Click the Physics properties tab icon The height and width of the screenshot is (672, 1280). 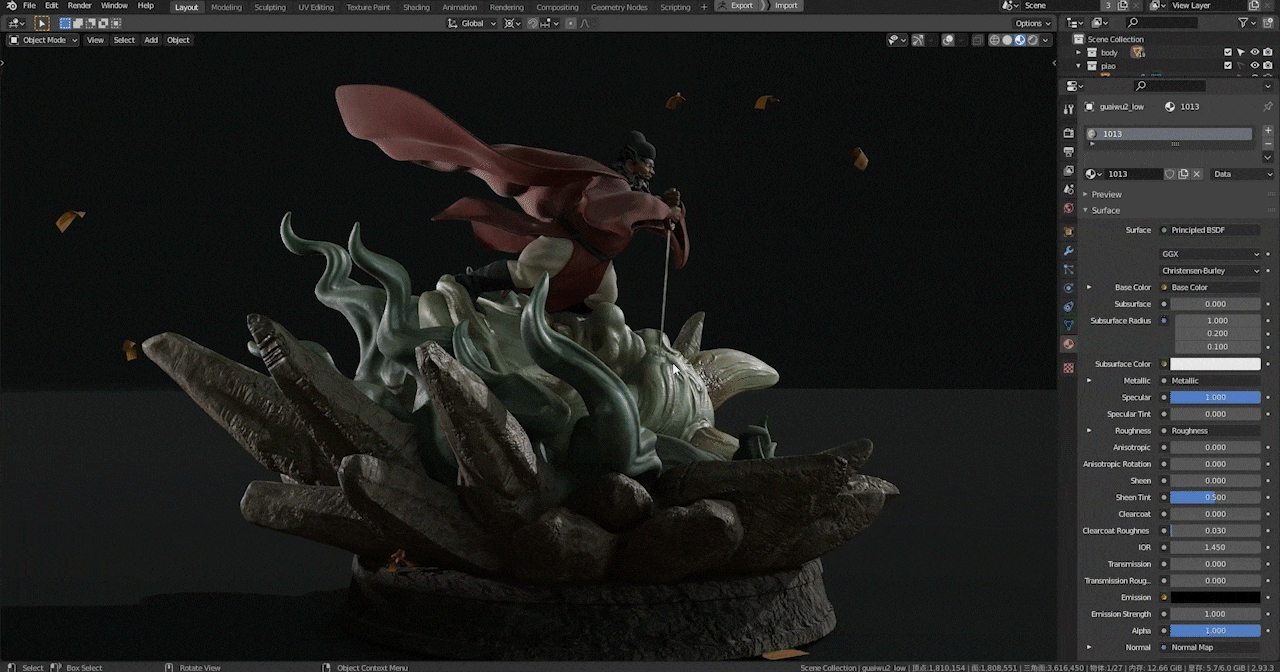coord(1068,288)
